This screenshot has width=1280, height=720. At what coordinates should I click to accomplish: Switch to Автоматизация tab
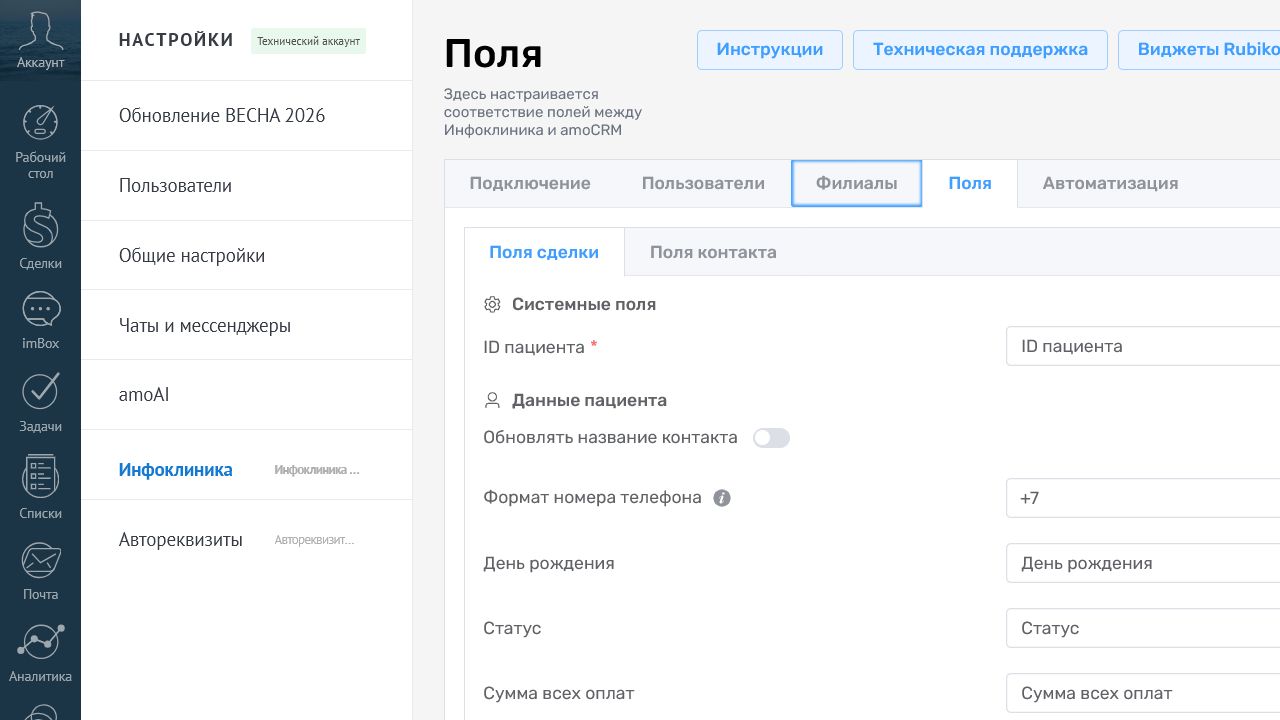[1110, 183]
